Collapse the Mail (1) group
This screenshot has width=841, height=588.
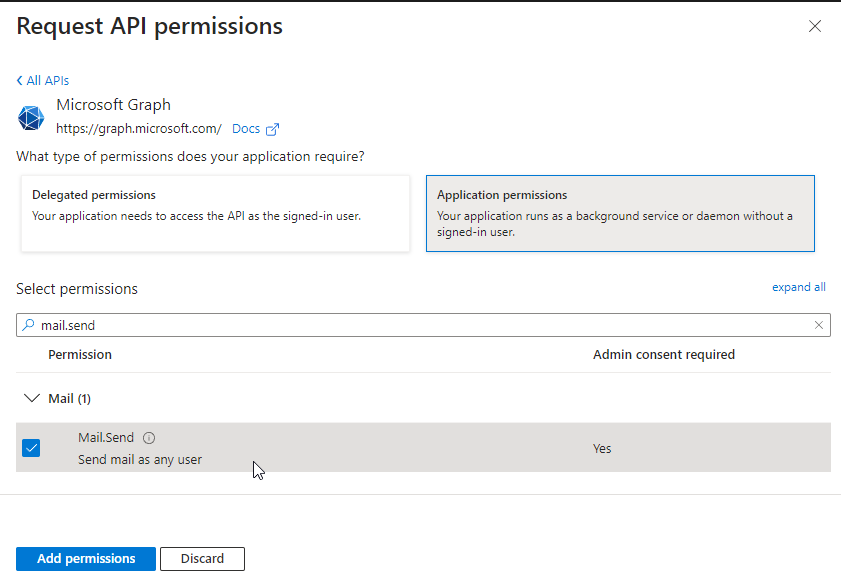click(32, 398)
